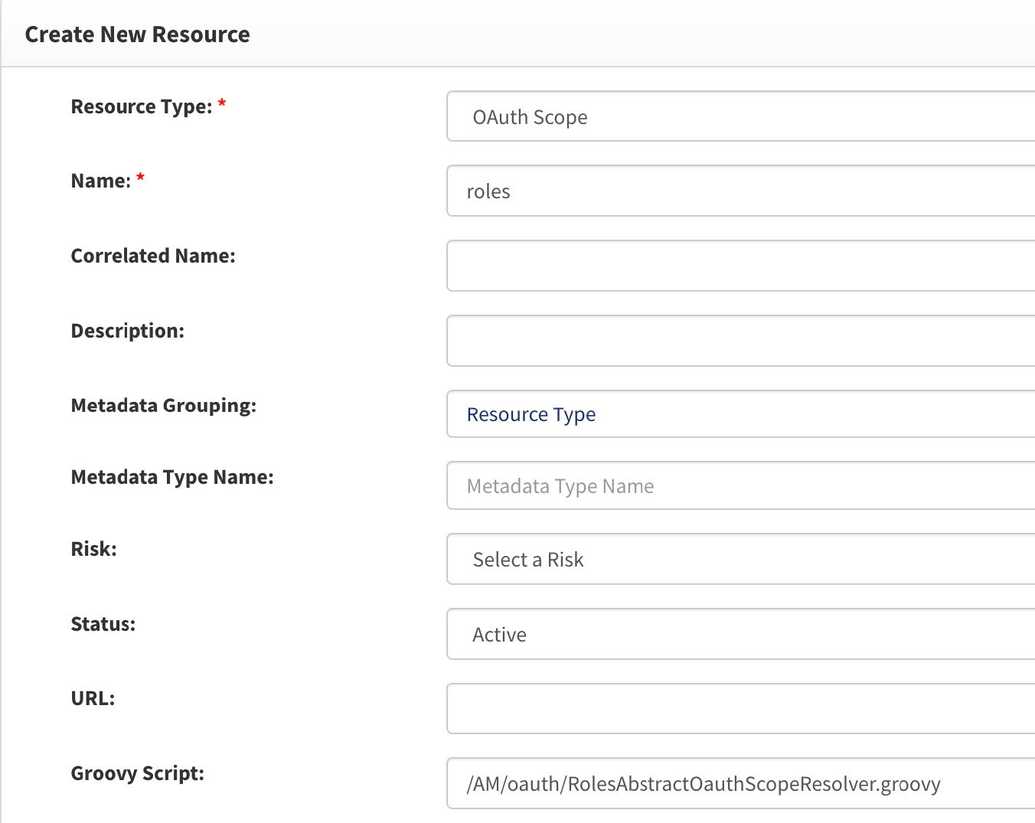Click the Resource Type link in Metadata Grouping
This screenshot has height=823, width=1035.
[x=529, y=414]
